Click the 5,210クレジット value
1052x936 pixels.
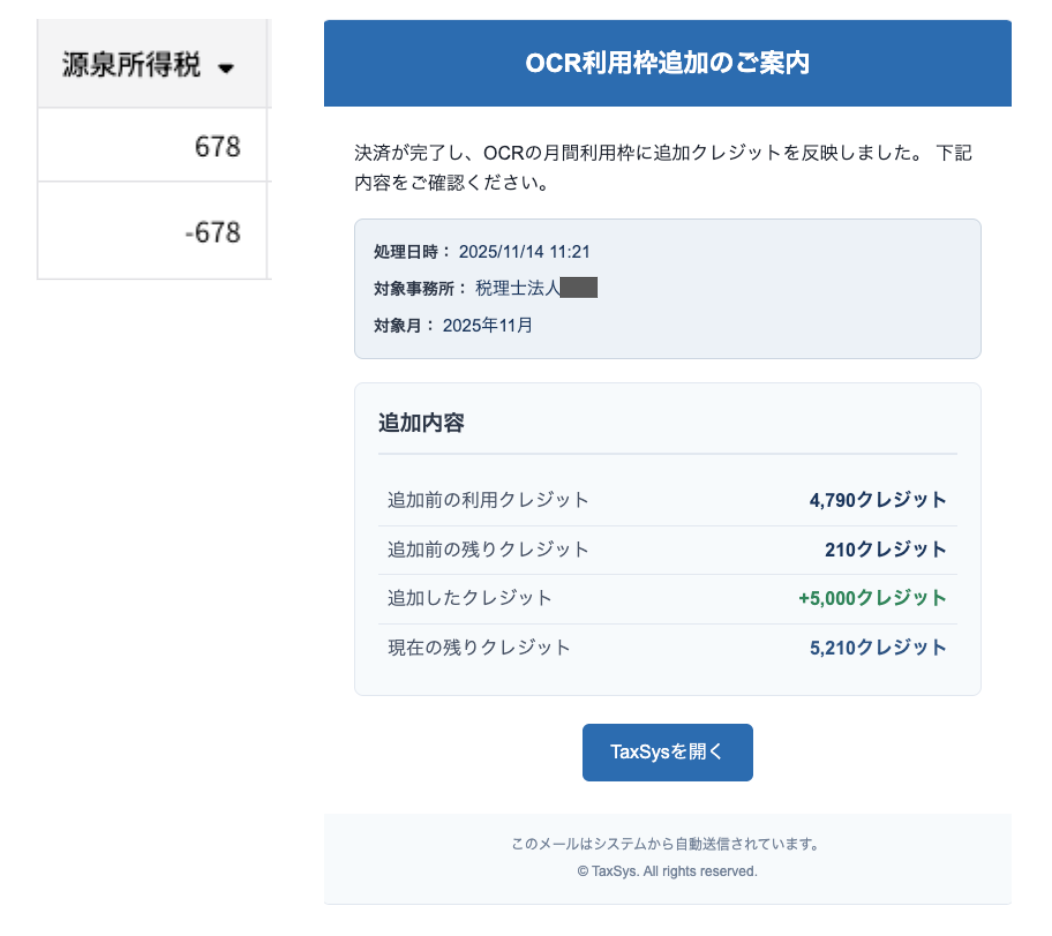(x=878, y=647)
